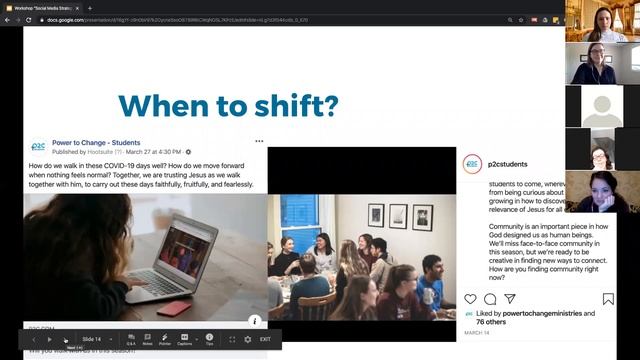Viewport: 640px width, 360px height.
Task: Click the laptop photo in Facebook post
Action: [x=145, y=257]
